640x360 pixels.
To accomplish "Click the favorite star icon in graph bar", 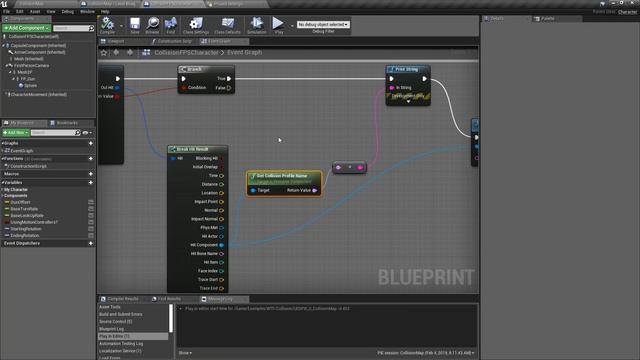I will coord(104,53).
